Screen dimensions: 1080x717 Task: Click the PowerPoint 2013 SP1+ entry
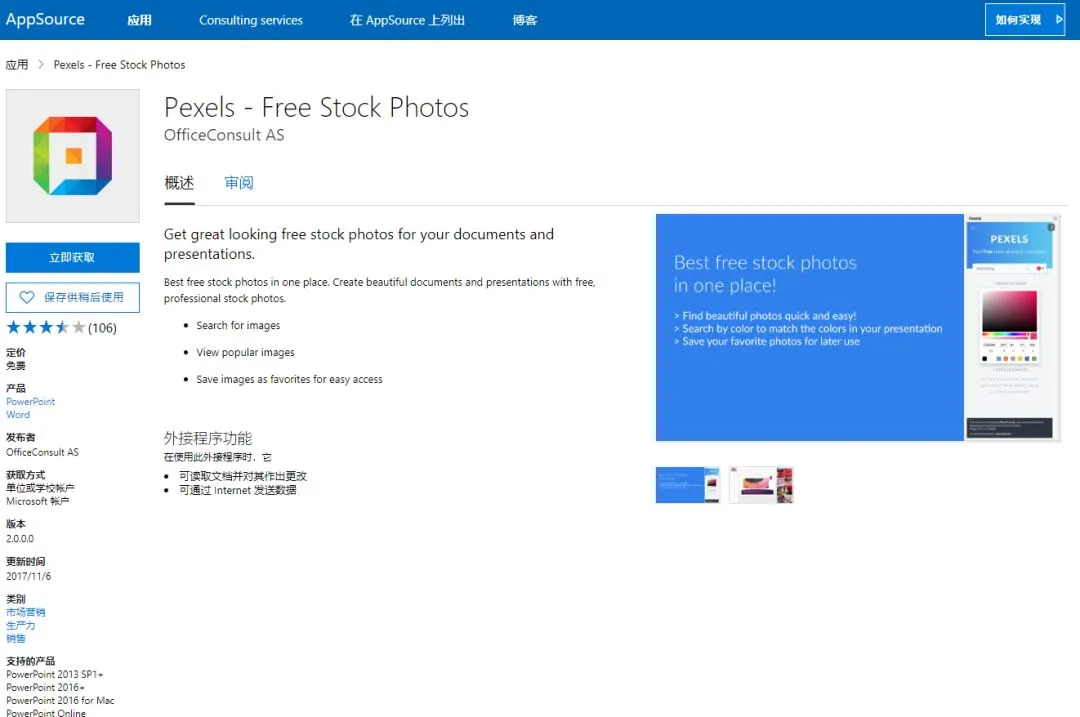coord(54,674)
